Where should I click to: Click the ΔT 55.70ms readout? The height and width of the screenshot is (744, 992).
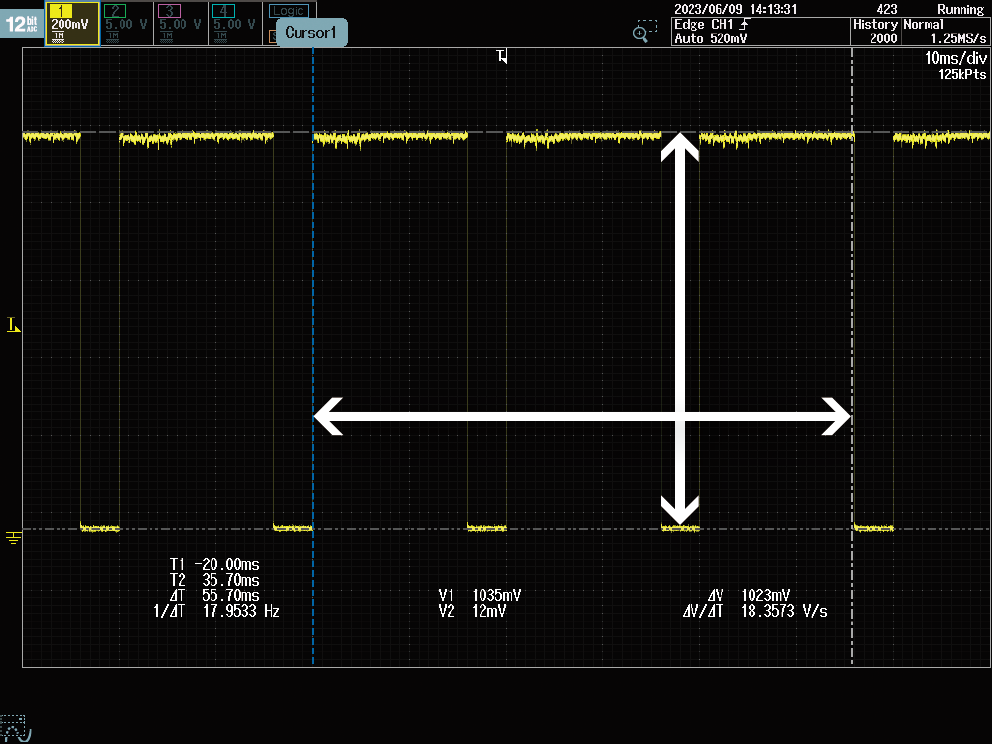pos(214,595)
